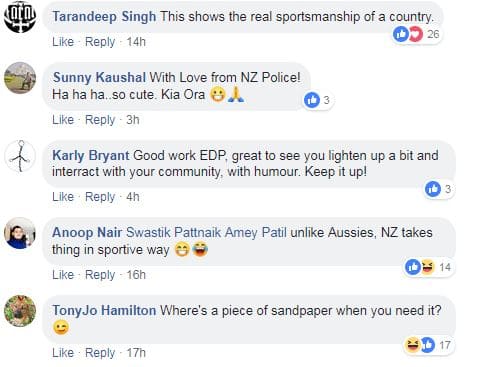Click the 14h timestamp on Tarandeep's comment
This screenshot has height=367, width=490.
pos(136,42)
